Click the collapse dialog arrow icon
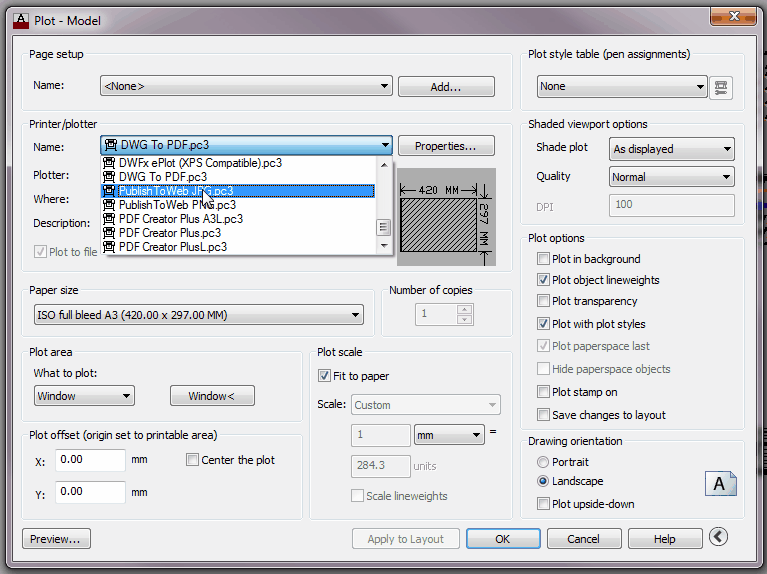This screenshot has width=767, height=574. click(x=718, y=538)
